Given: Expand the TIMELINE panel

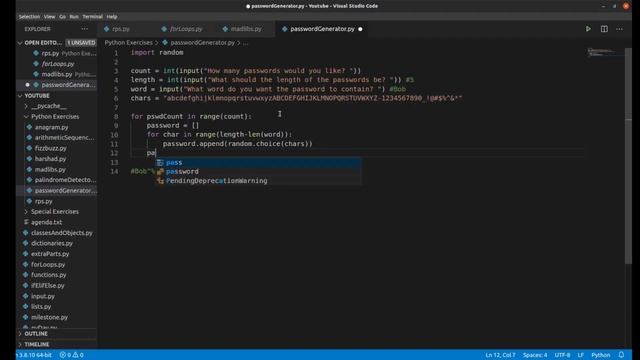Looking at the screenshot, I should (x=20, y=344).
